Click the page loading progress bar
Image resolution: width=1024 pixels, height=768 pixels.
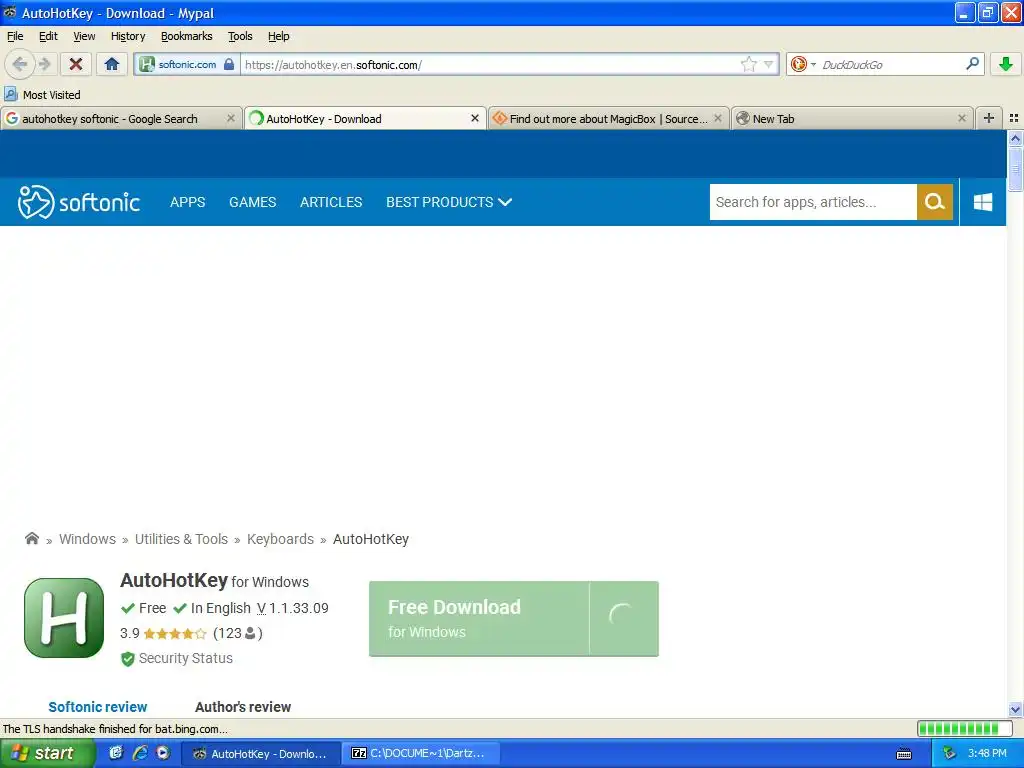(x=965, y=728)
